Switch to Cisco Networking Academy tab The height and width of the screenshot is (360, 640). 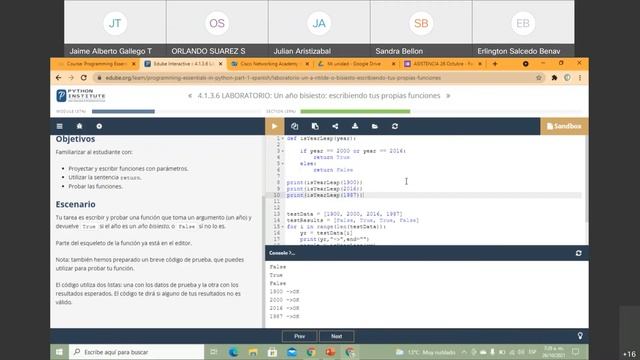point(269,64)
